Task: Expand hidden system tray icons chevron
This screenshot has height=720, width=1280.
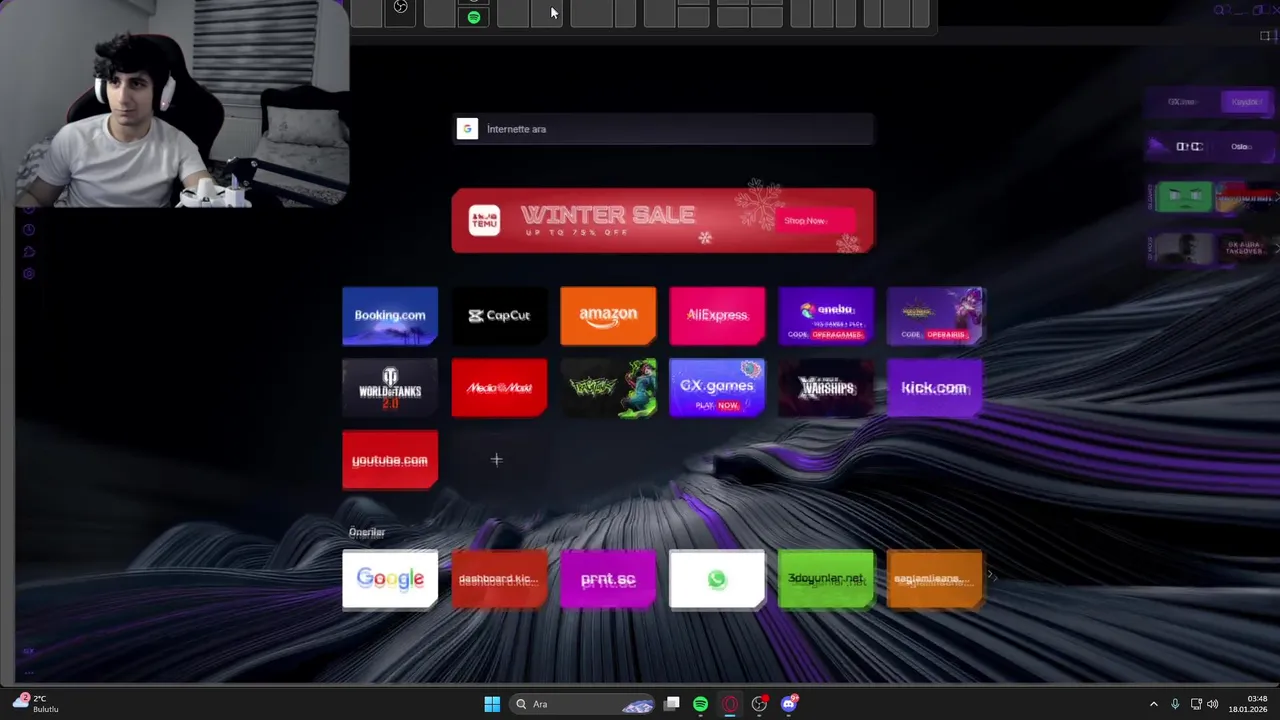Action: pyautogui.click(x=1153, y=704)
